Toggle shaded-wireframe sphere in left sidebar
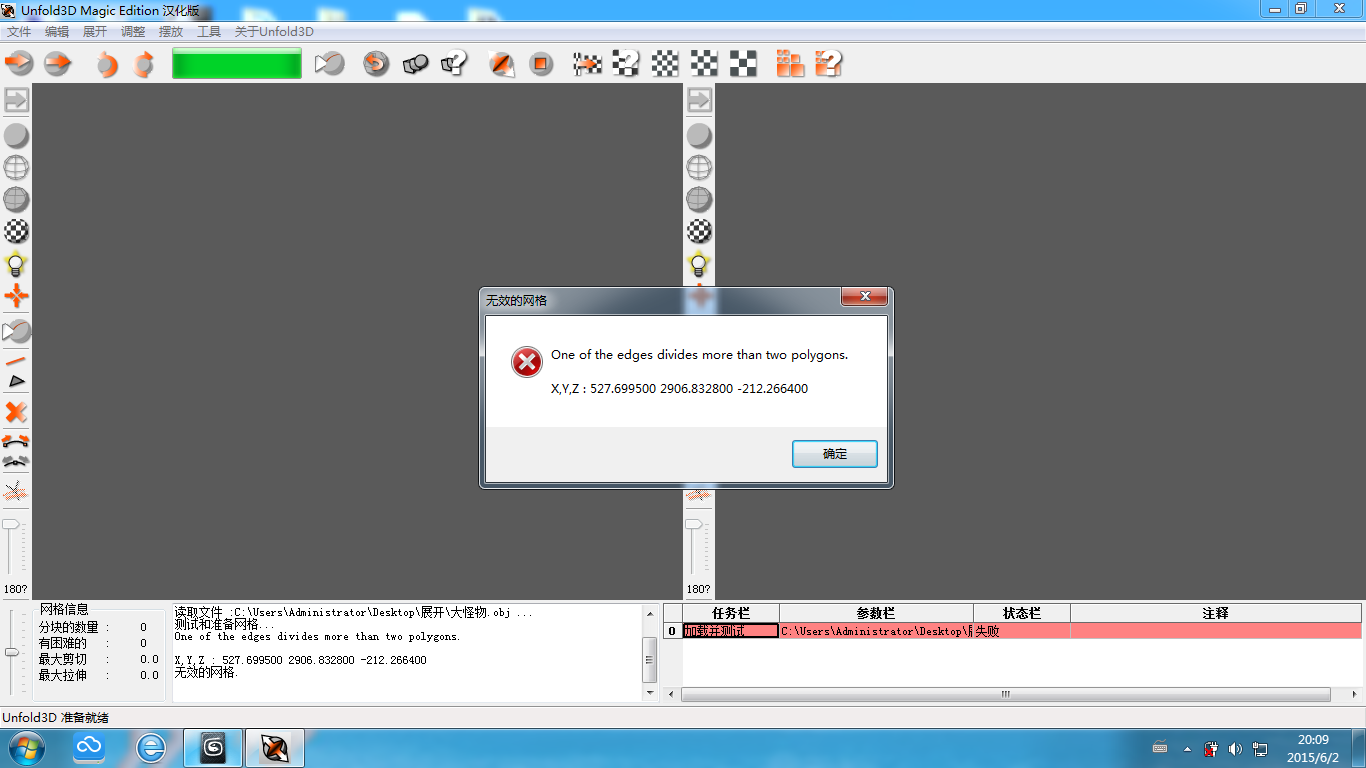Viewport: 1366px width, 768px height. tap(16, 200)
